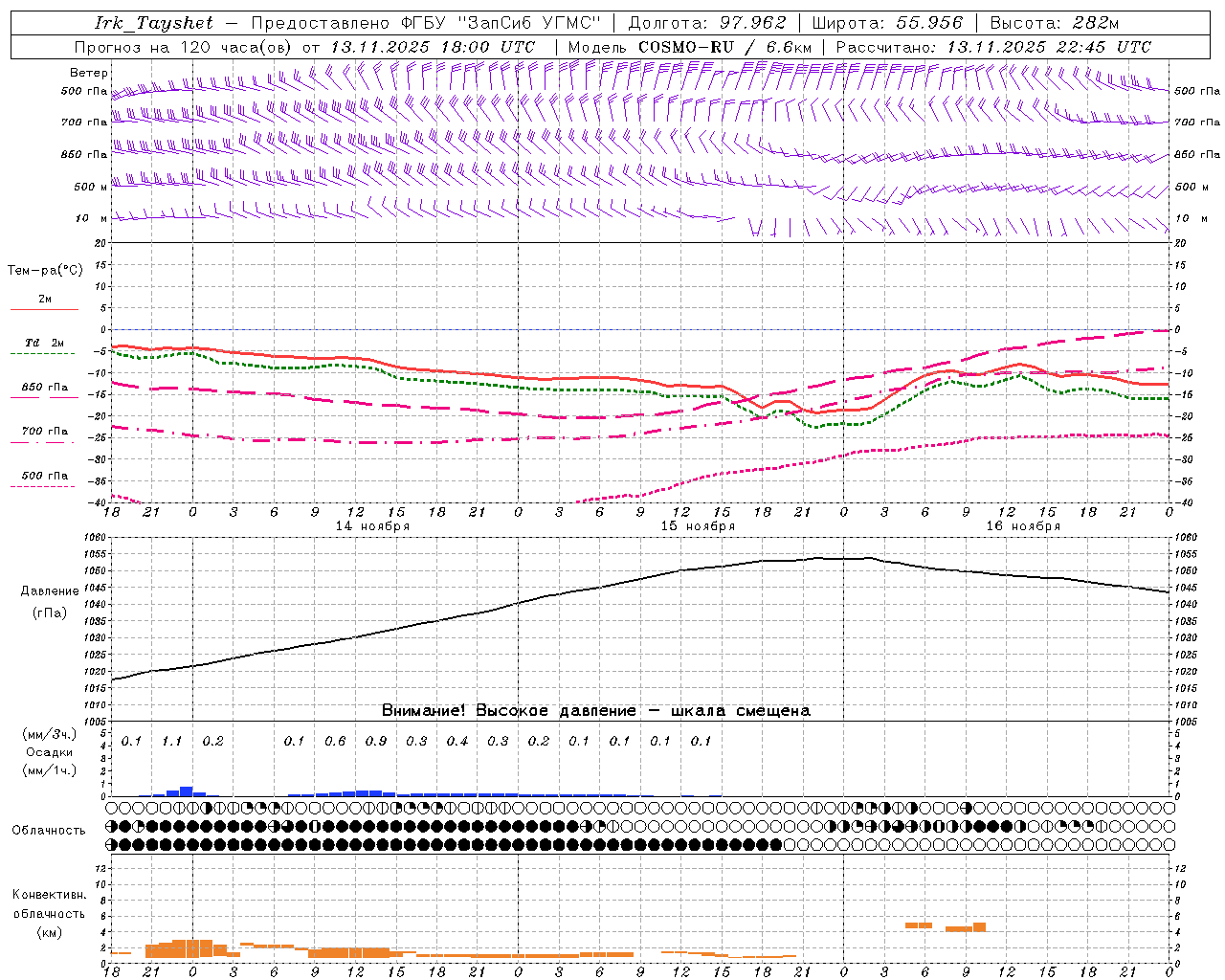Click the "Td 2м" dew point legend entry
Image resolution: width=1225 pixels, height=980 pixels.
(x=45, y=344)
